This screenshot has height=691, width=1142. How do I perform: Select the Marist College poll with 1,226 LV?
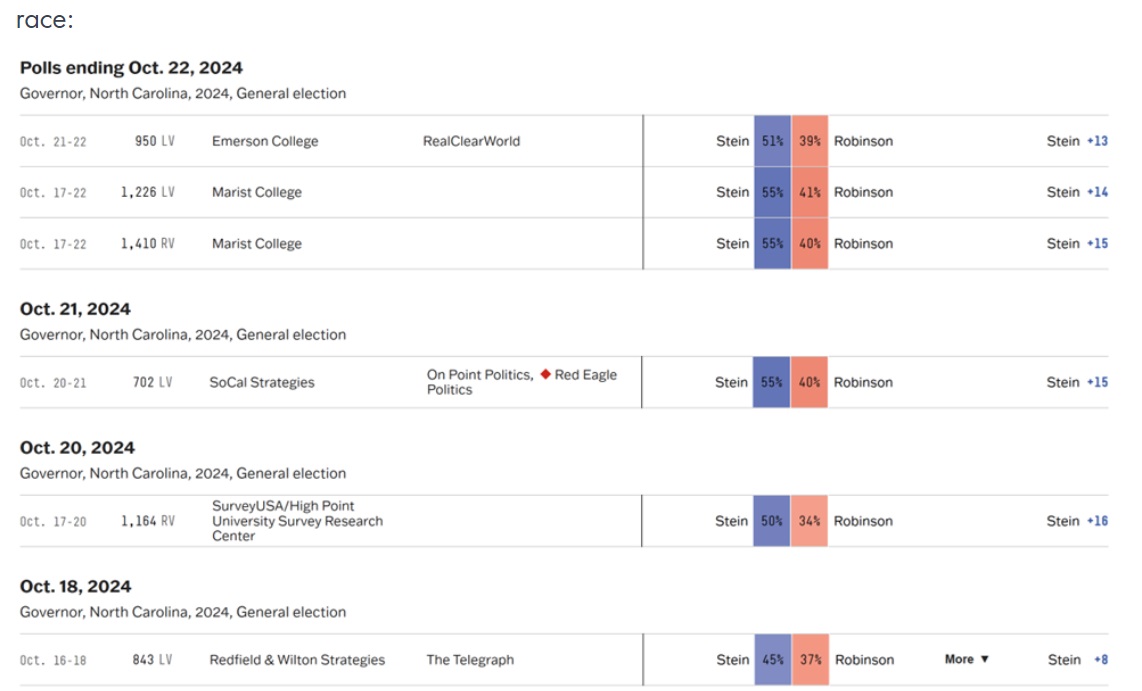point(256,192)
